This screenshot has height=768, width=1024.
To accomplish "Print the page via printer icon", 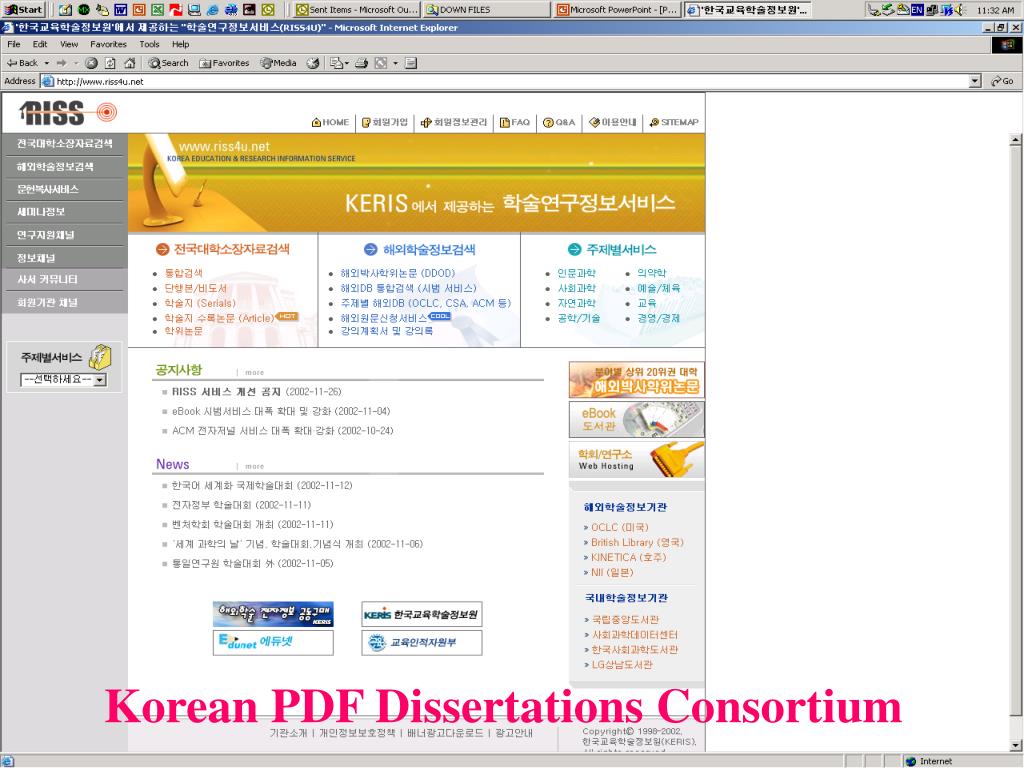I will 361,63.
